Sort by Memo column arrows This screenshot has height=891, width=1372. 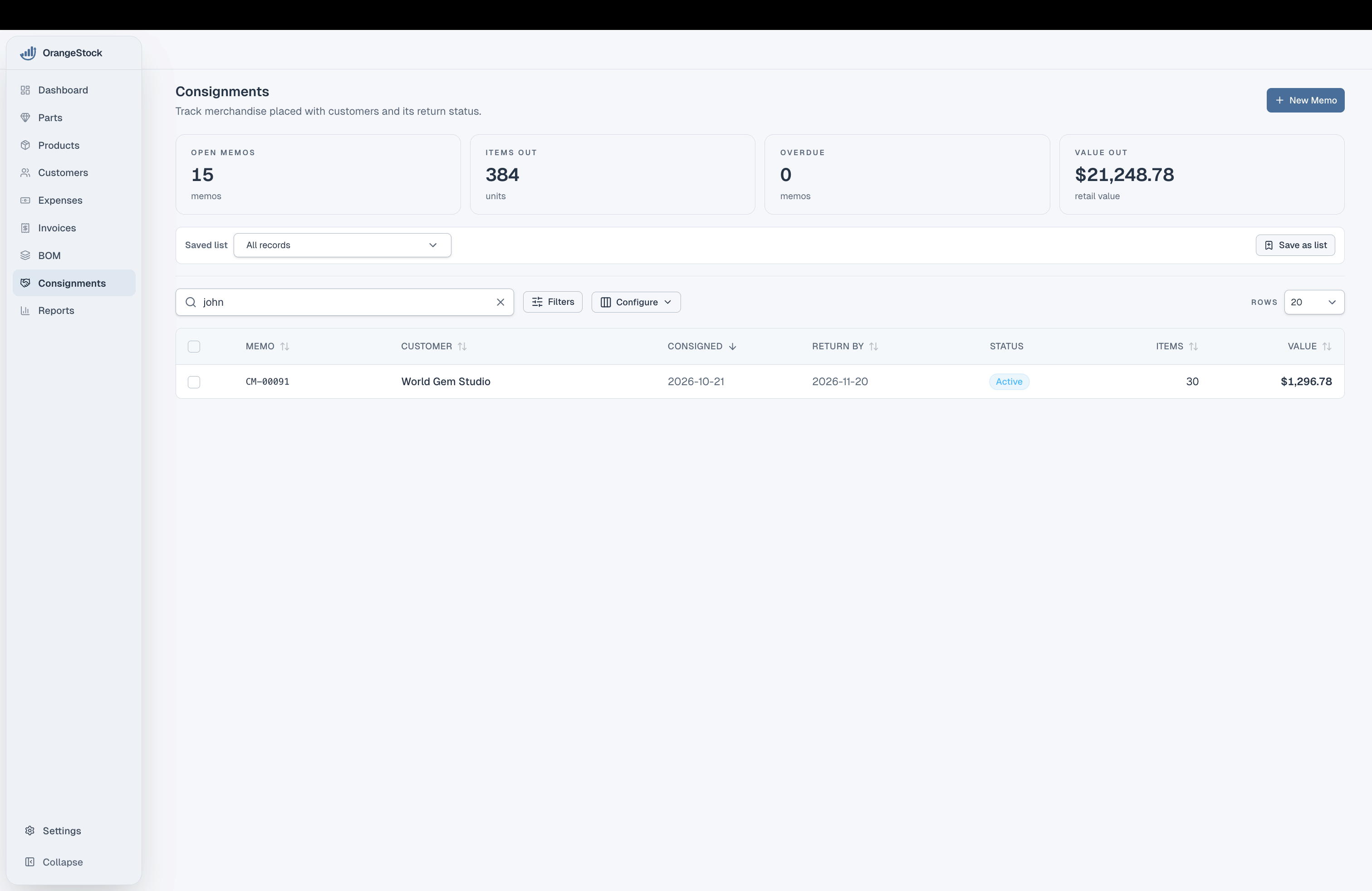[x=285, y=346]
